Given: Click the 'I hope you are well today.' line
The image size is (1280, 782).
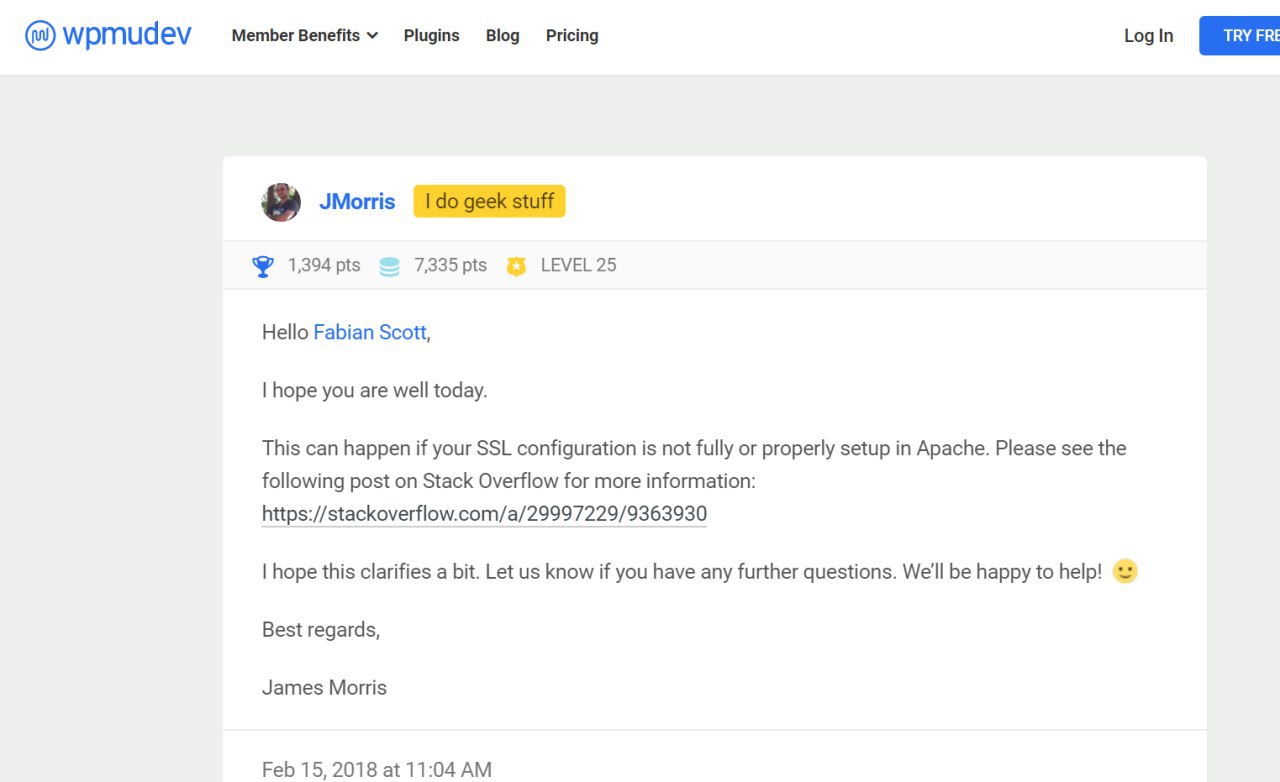Looking at the screenshot, I should pos(375,390).
